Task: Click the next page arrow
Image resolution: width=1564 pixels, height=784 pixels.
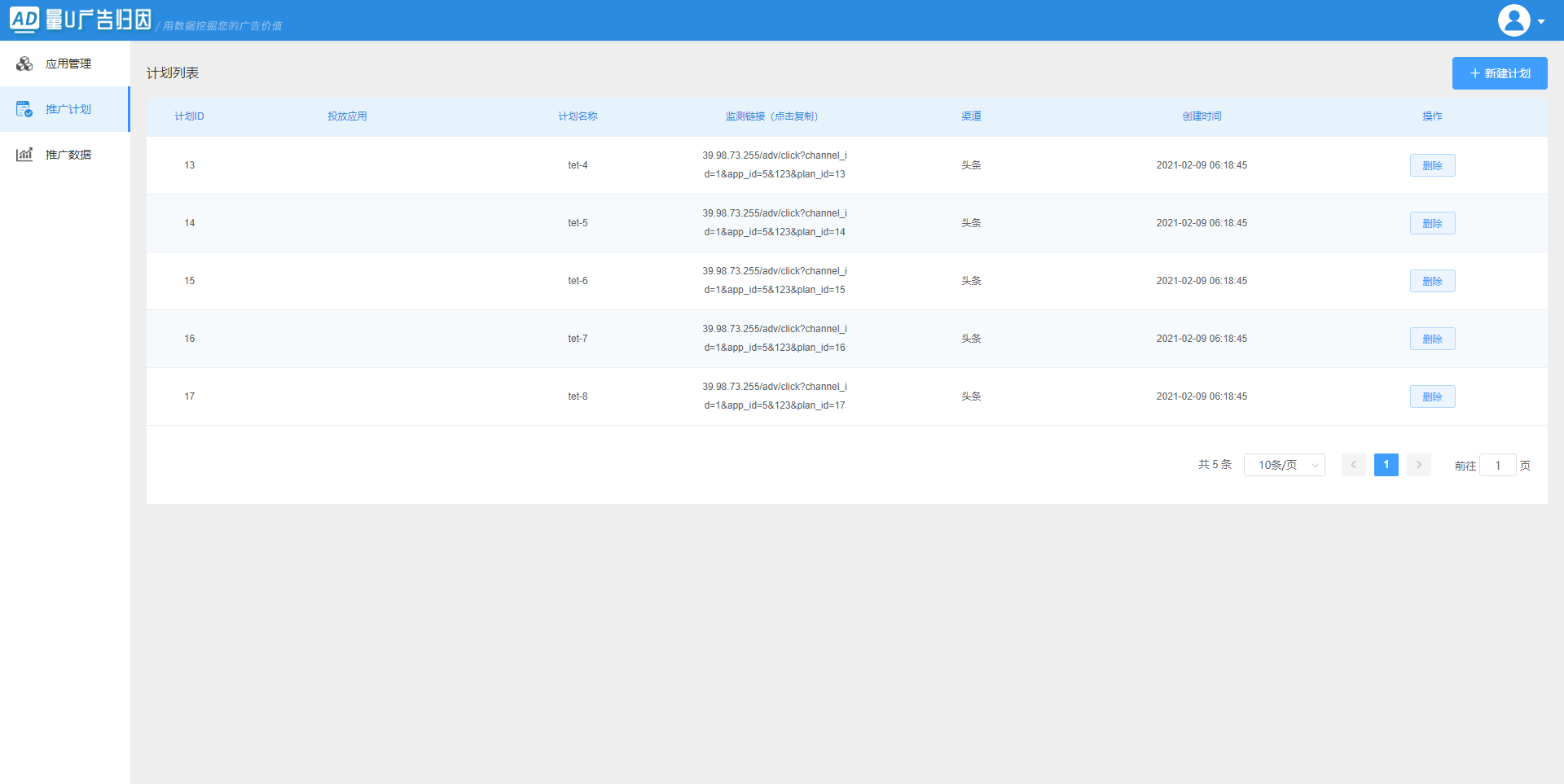Action: pos(1418,465)
